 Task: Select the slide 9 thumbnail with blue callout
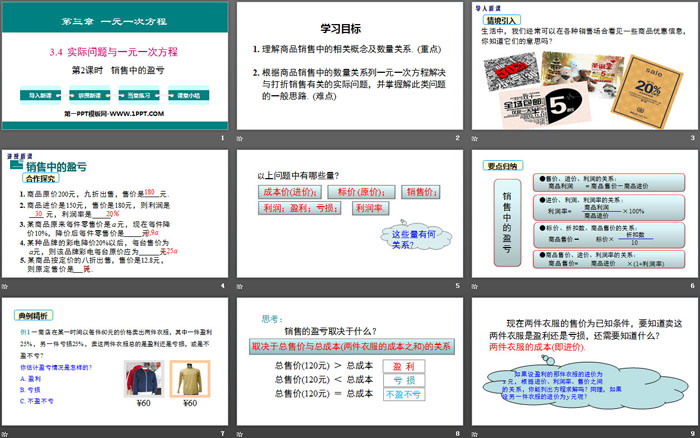(582, 364)
